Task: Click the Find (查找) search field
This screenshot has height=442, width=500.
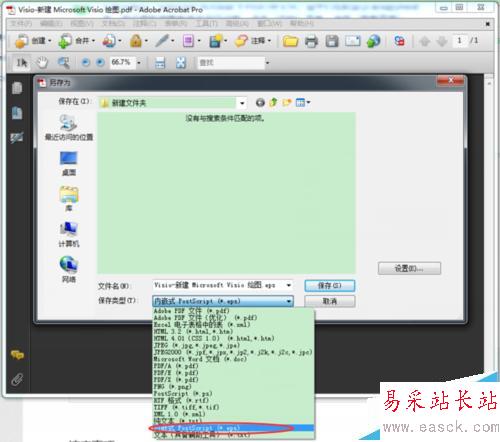Action: [231, 63]
